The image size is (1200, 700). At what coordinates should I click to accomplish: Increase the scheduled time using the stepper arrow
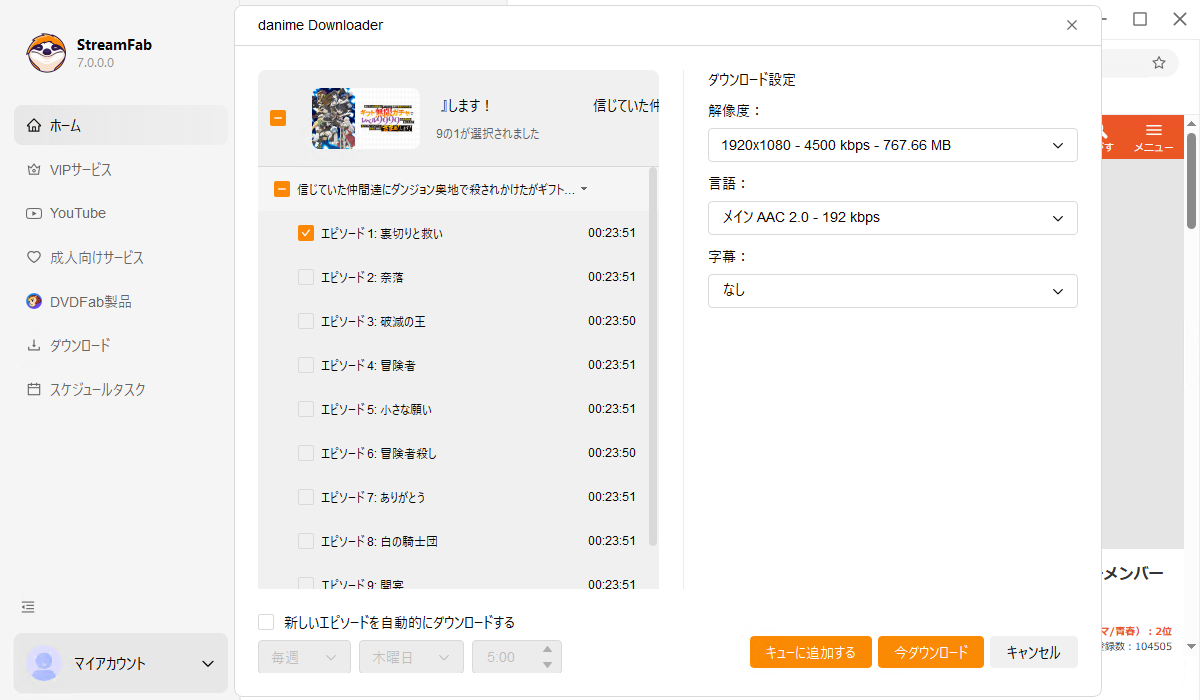tap(547, 650)
